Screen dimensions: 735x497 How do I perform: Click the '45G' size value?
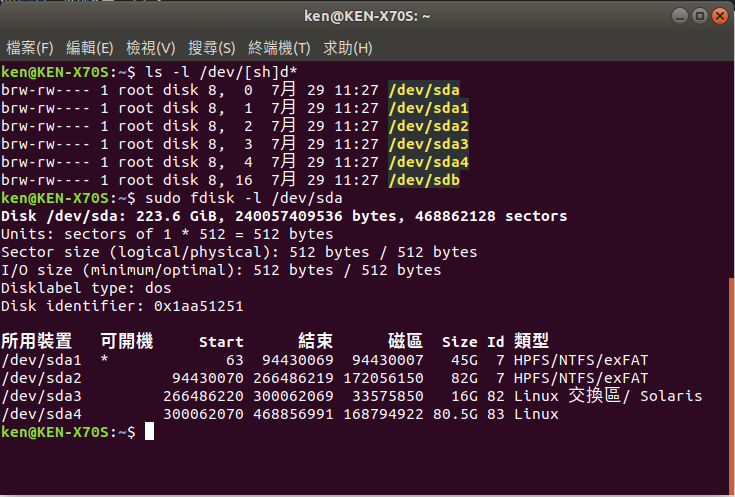coord(464,360)
